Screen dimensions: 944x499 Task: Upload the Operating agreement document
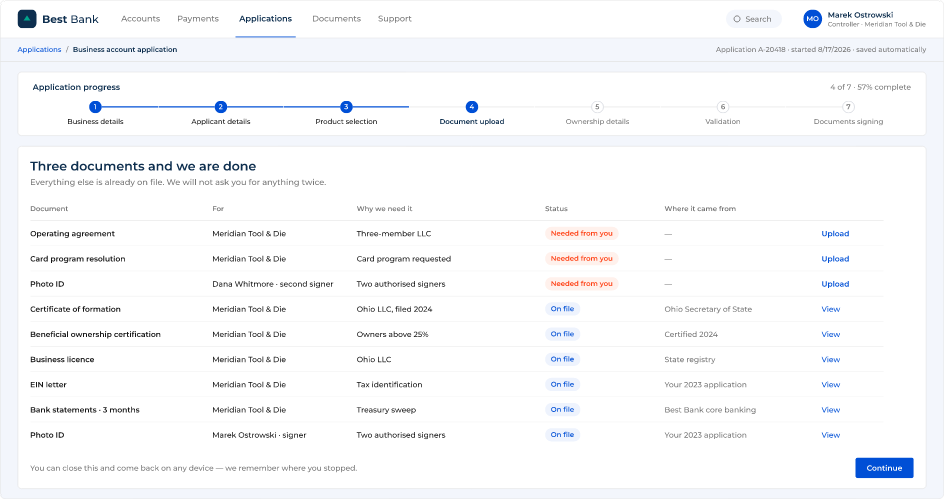tap(835, 234)
